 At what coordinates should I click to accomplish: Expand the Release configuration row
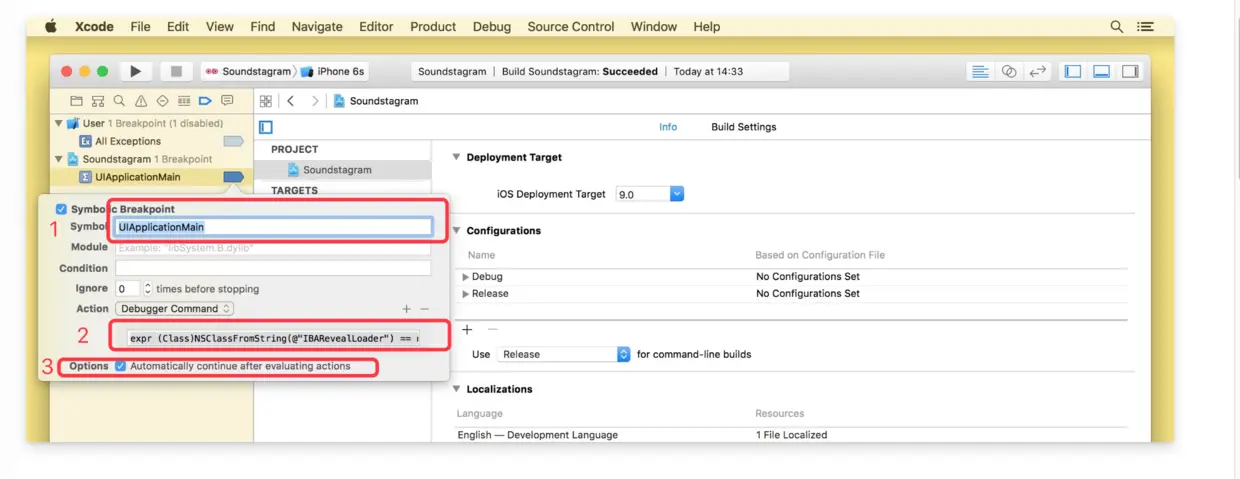coord(465,293)
